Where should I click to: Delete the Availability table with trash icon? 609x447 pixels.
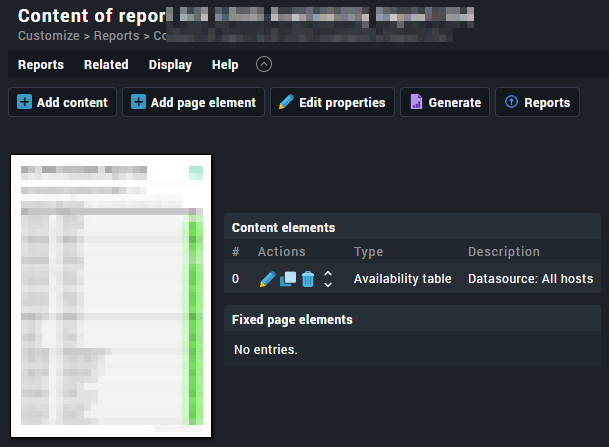click(x=308, y=279)
